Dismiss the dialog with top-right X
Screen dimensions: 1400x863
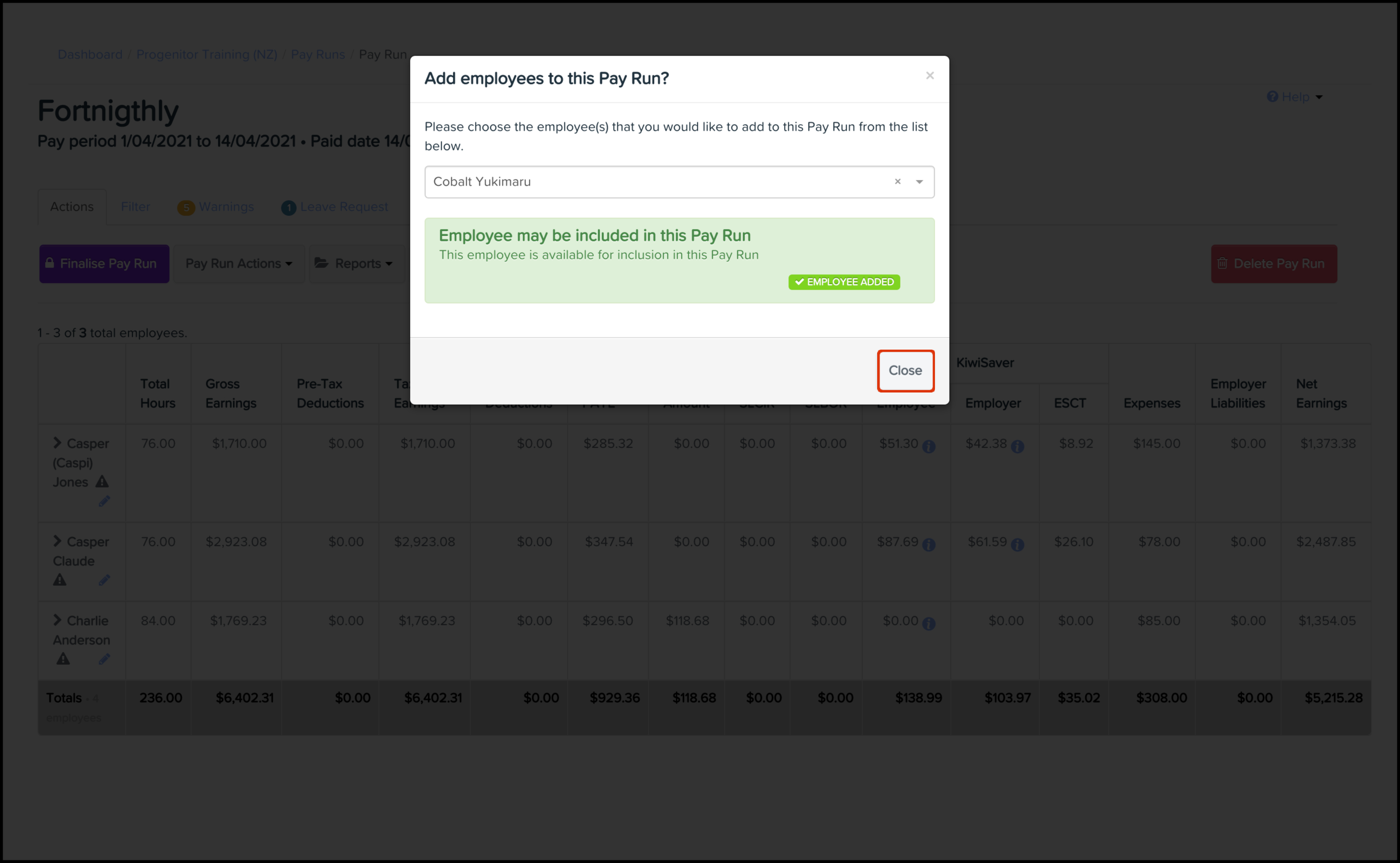pos(929,75)
